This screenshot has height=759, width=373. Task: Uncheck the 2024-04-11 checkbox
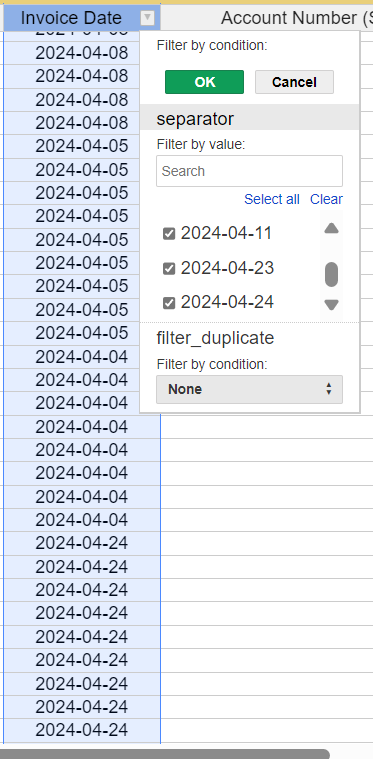point(168,234)
